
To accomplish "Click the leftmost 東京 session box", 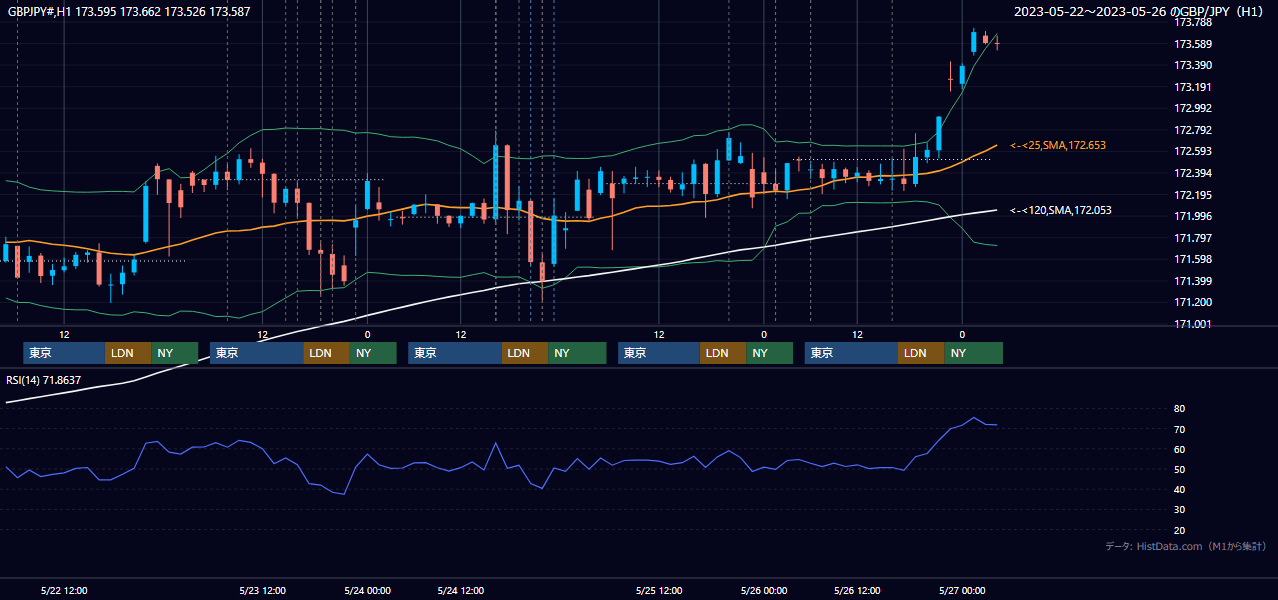I will click(x=64, y=353).
